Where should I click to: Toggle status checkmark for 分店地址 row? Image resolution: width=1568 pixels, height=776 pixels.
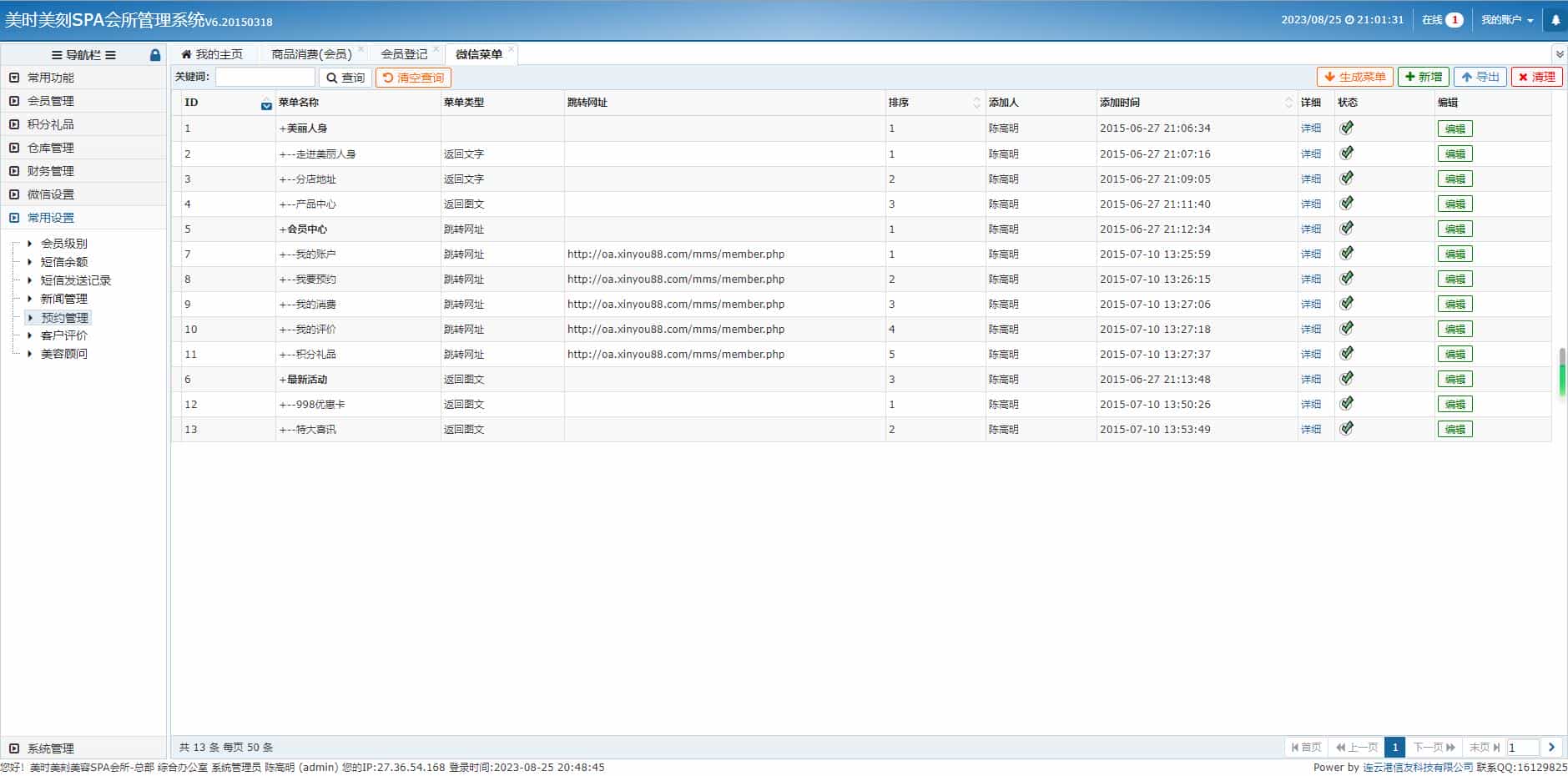click(1346, 178)
